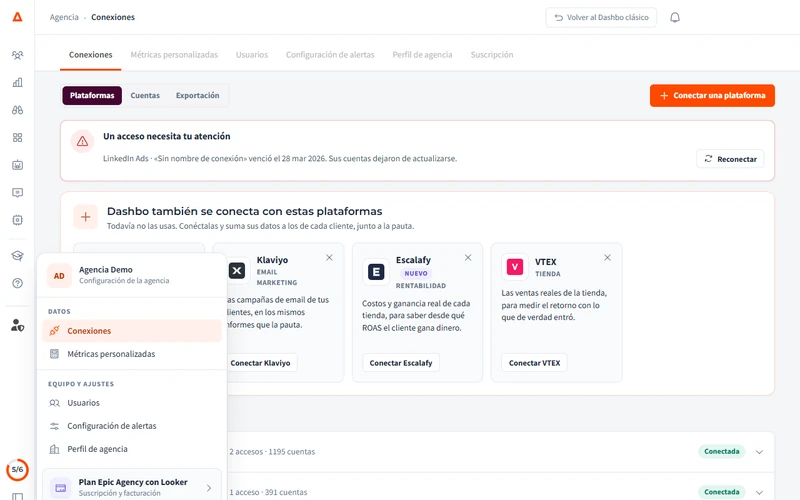This screenshot has width=800, height=500.
Task: Click the Escalafy logo icon
Action: [x=376, y=272]
